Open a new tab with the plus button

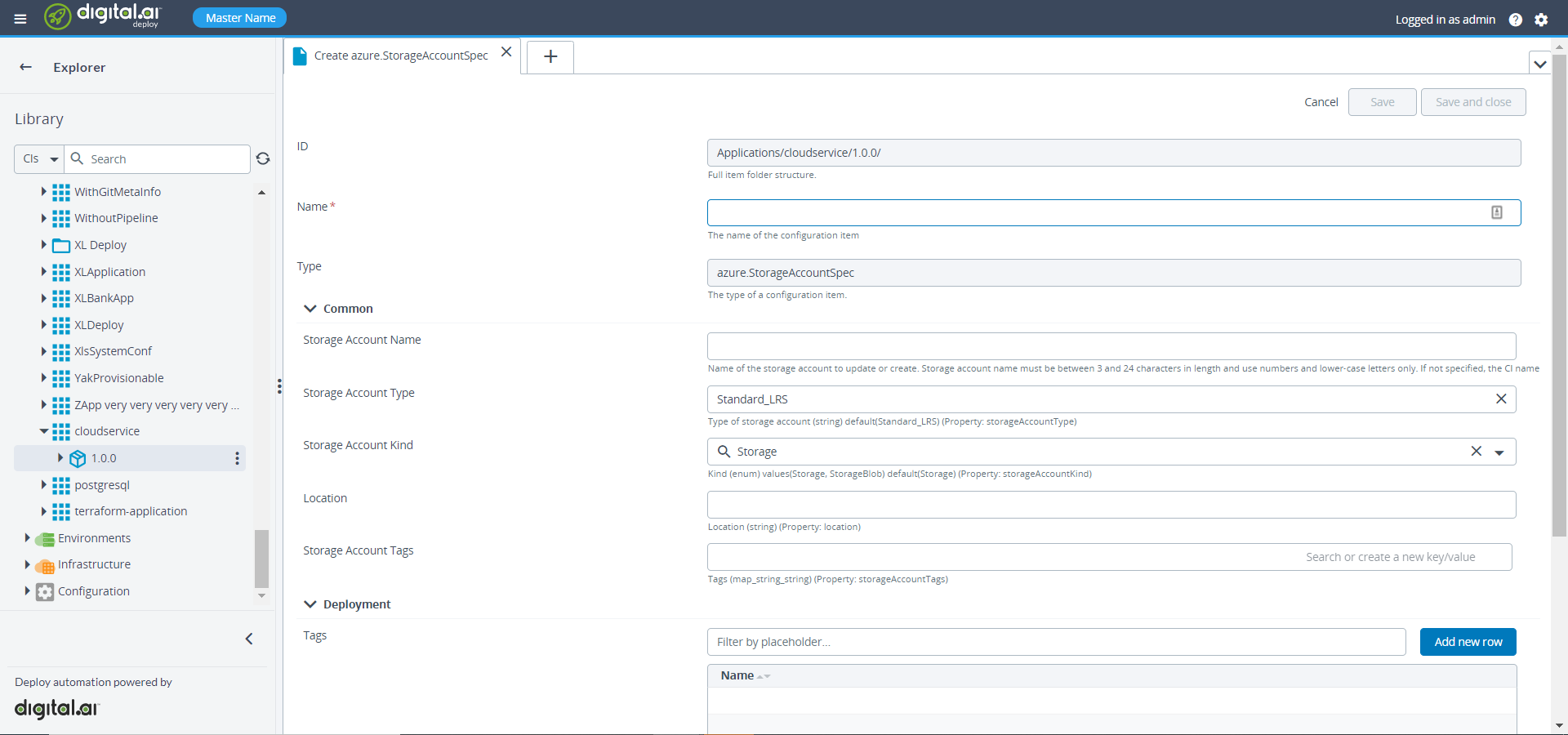[x=550, y=57]
